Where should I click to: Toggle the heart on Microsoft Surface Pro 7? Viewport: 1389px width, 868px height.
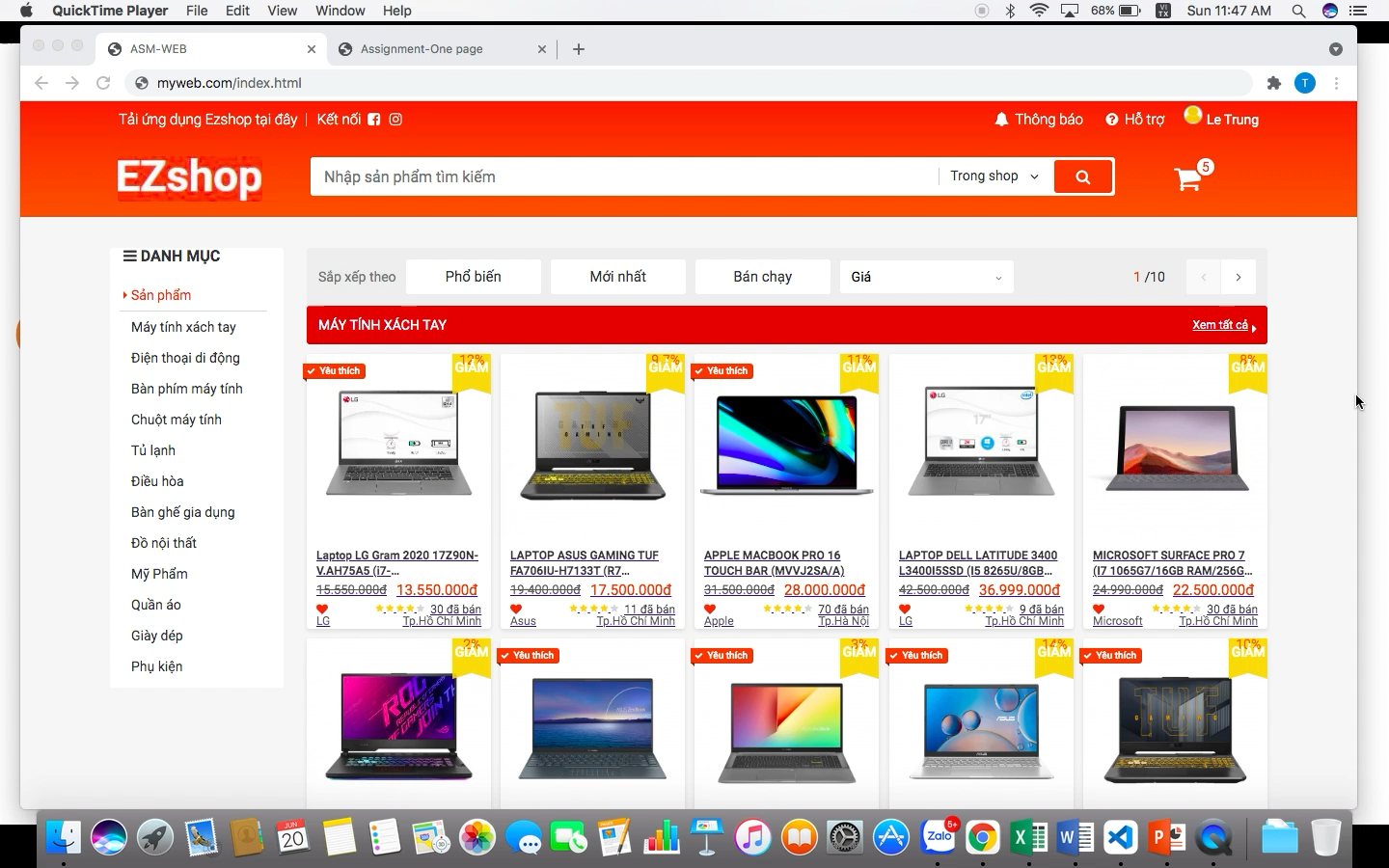coord(1098,609)
